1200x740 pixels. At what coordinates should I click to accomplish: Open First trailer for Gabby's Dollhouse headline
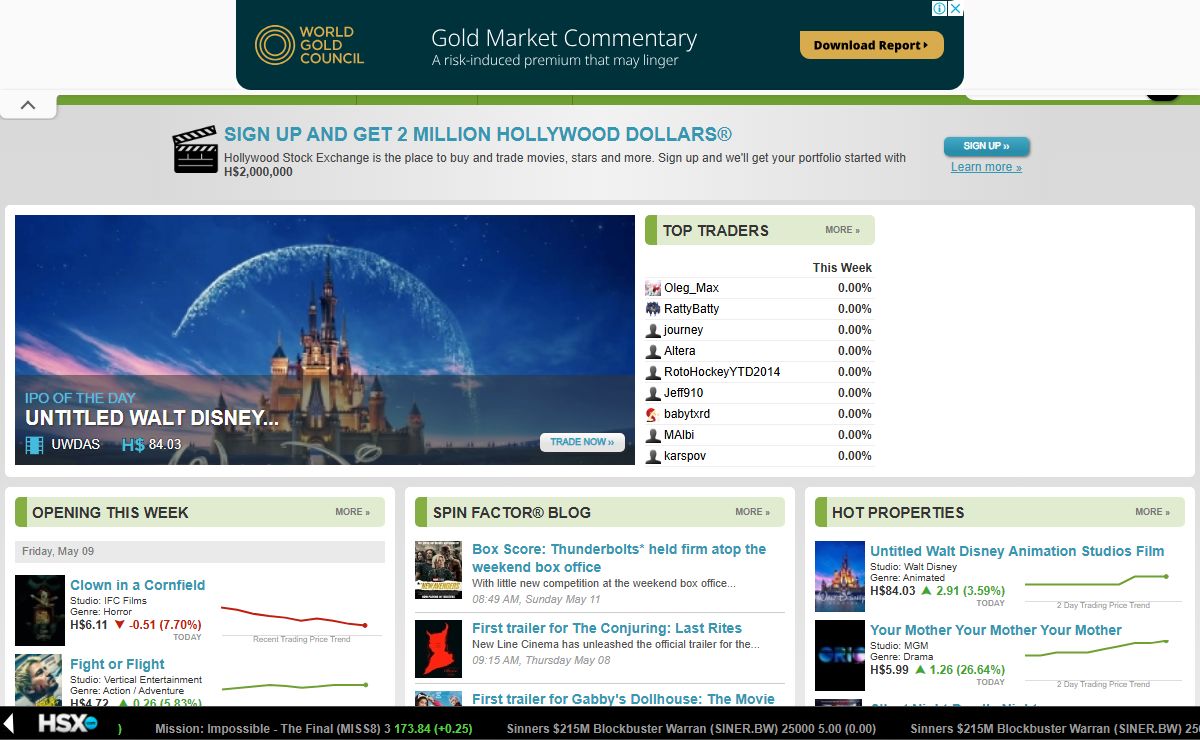click(x=623, y=699)
